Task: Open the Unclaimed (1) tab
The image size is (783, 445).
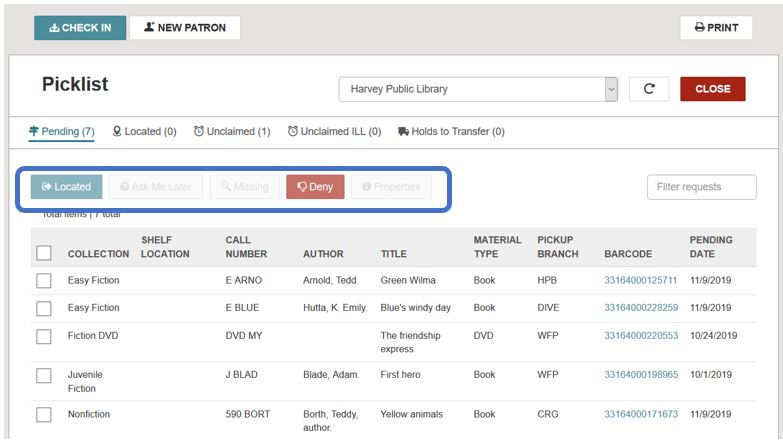Action: [232, 132]
